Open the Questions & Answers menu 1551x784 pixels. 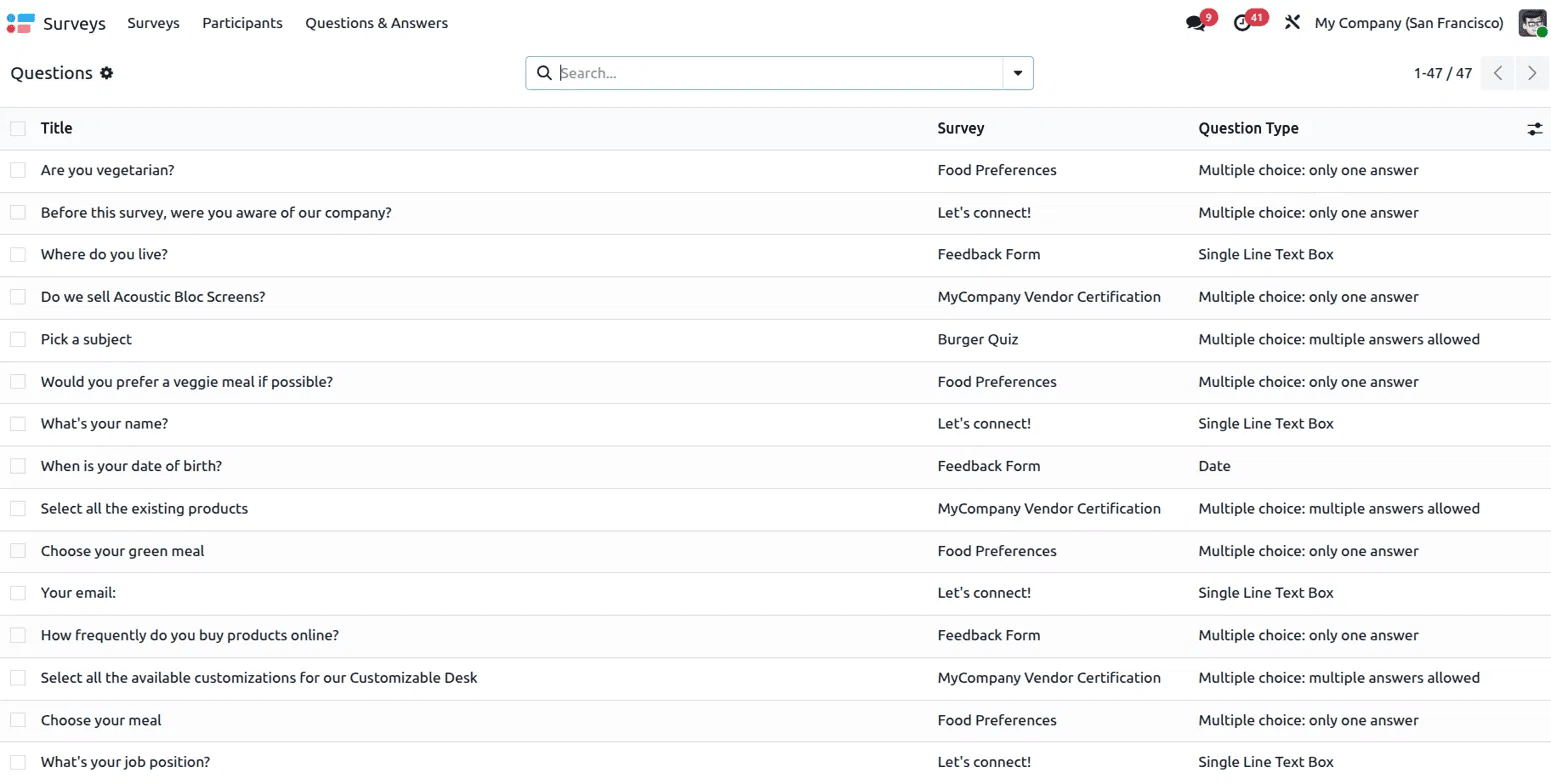(x=376, y=23)
